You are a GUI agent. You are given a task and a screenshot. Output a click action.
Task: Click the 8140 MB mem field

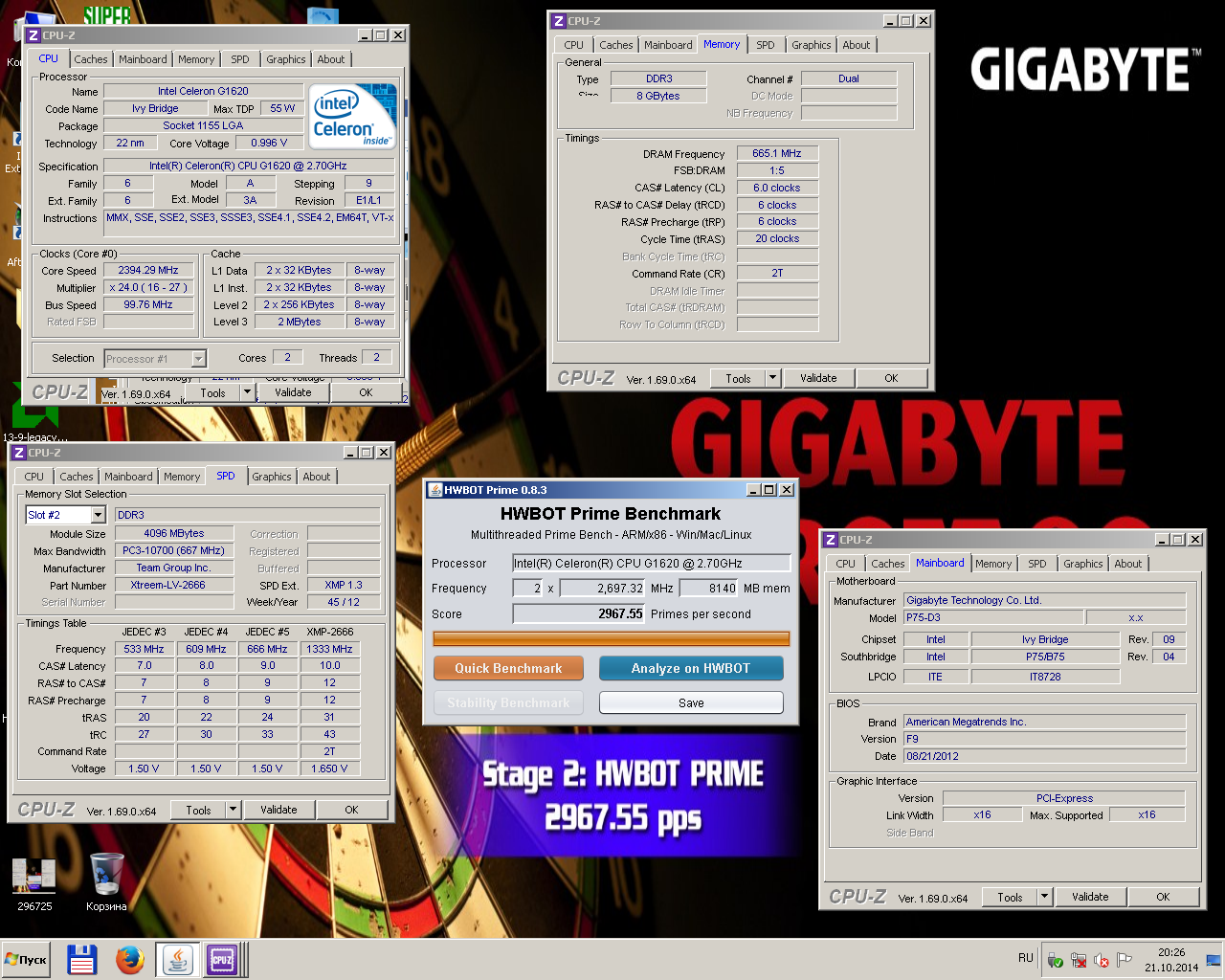[x=709, y=588]
